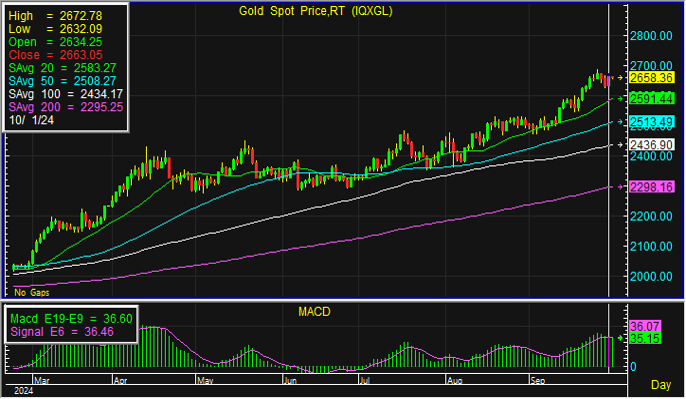686x399 pixels.
Task: Click the Day interval label
Action: point(661,385)
